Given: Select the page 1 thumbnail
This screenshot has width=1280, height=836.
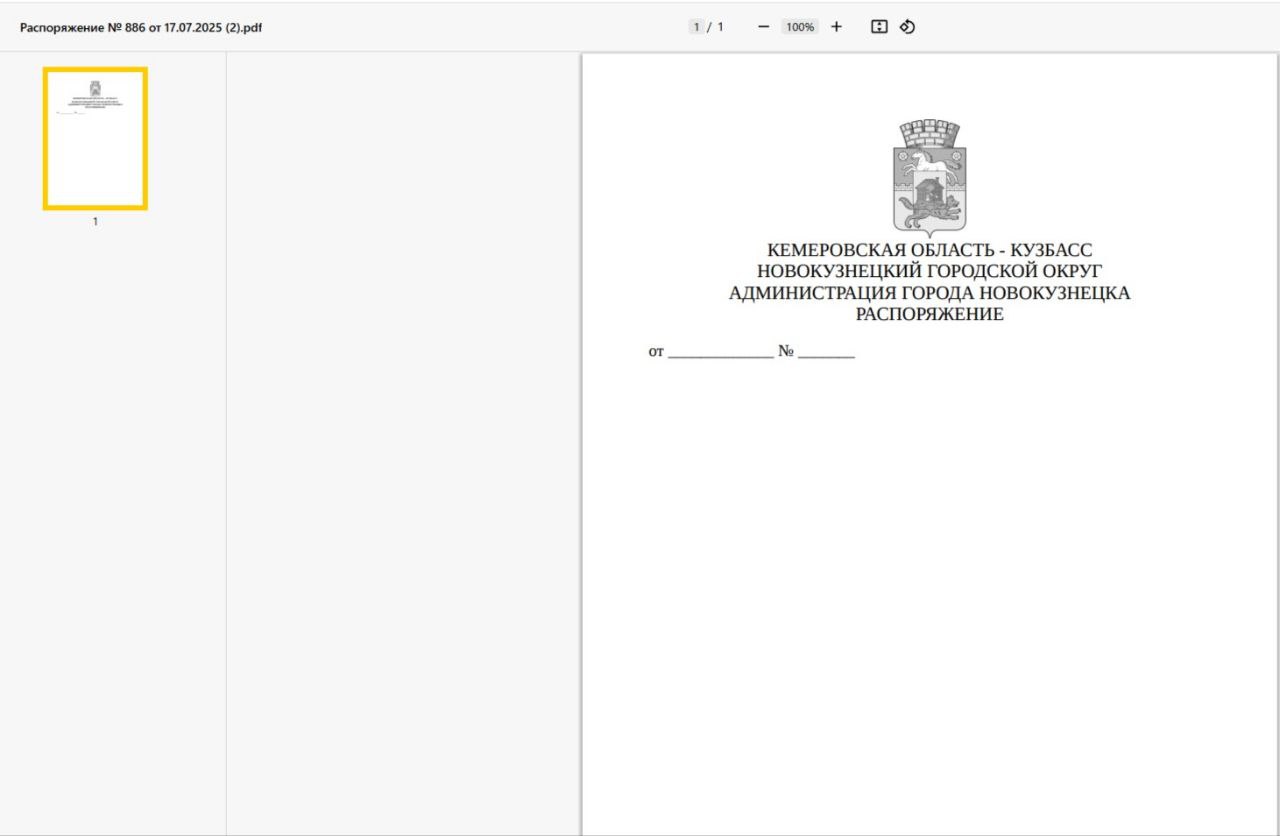Looking at the screenshot, I should click(x=95, y=139).
